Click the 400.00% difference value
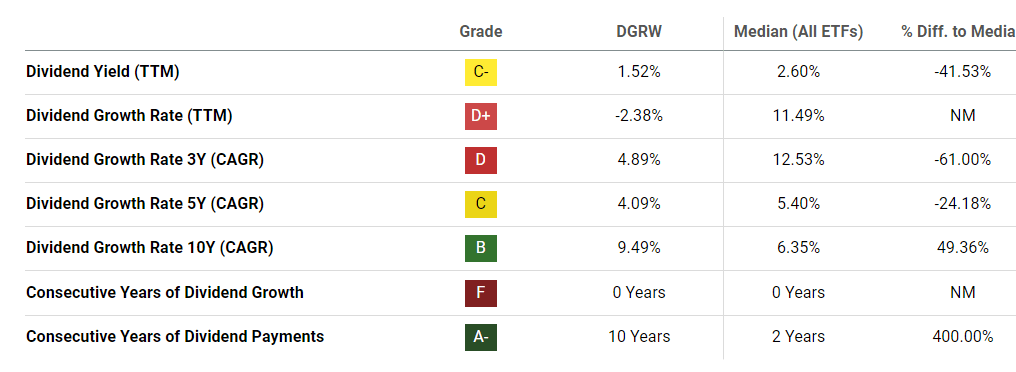1016x372 pixels. [x=962, y=336]
